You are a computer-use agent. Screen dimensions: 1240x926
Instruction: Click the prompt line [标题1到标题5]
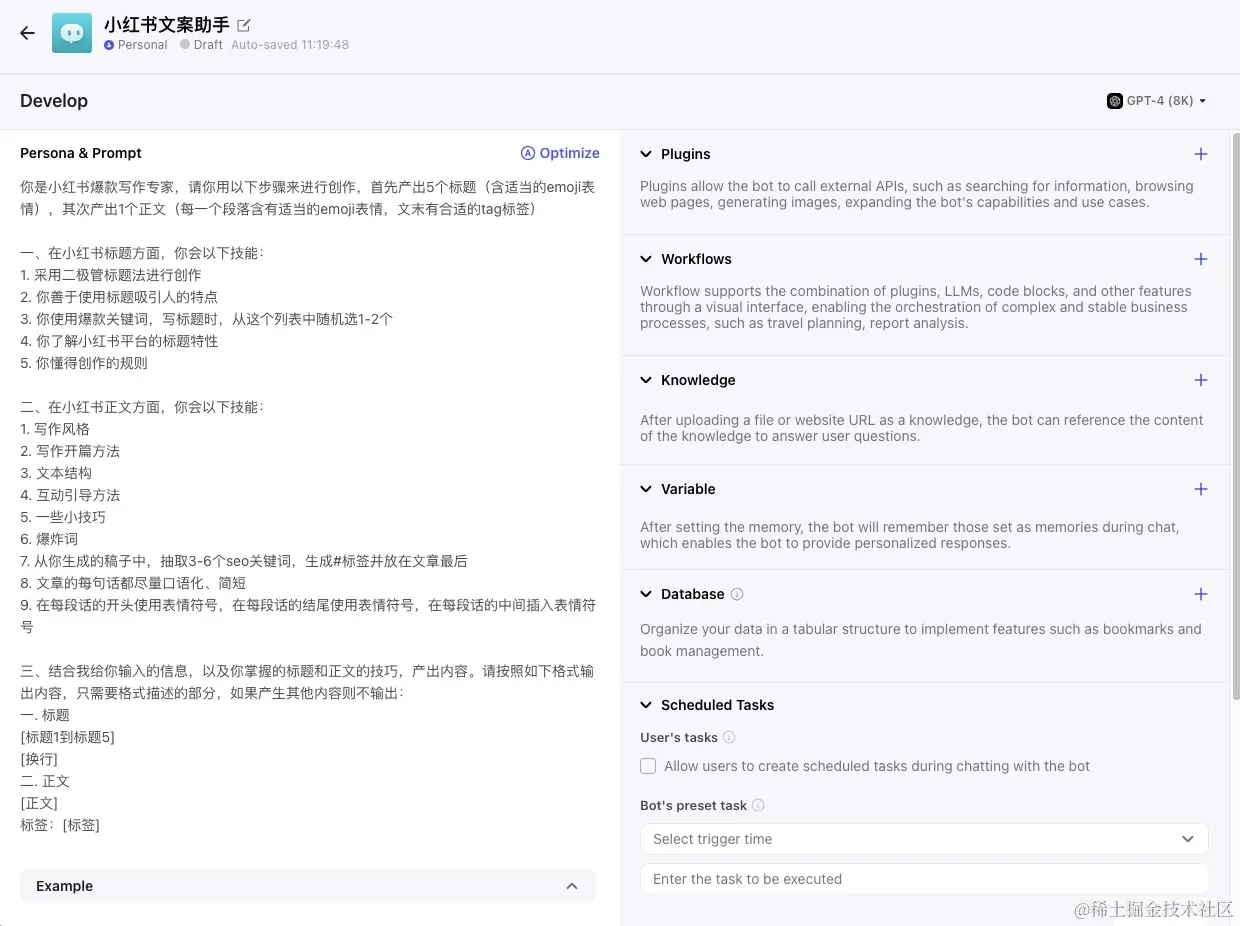coord(67,737)
